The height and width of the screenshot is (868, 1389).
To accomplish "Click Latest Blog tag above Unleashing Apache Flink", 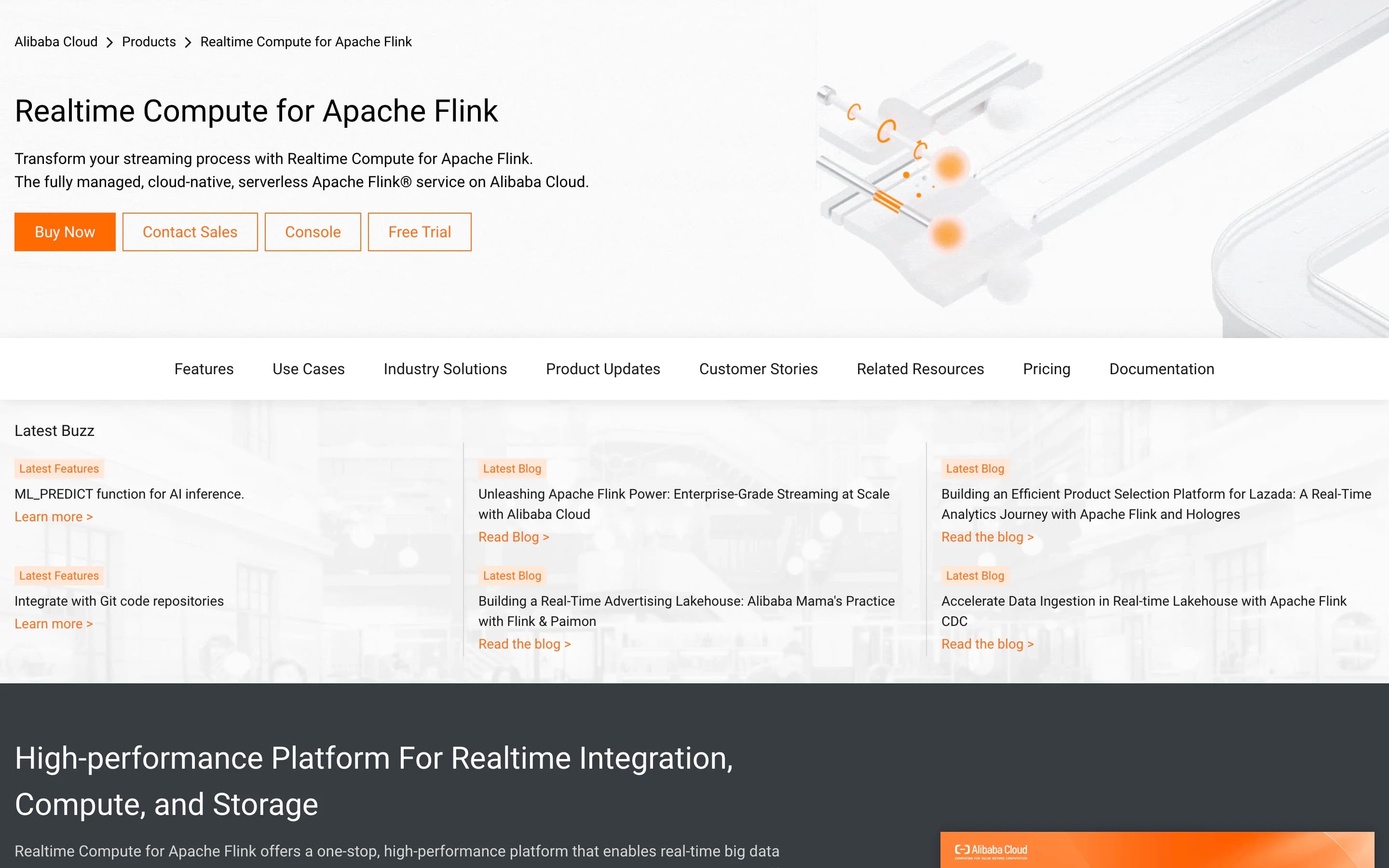I will [512, 468].
